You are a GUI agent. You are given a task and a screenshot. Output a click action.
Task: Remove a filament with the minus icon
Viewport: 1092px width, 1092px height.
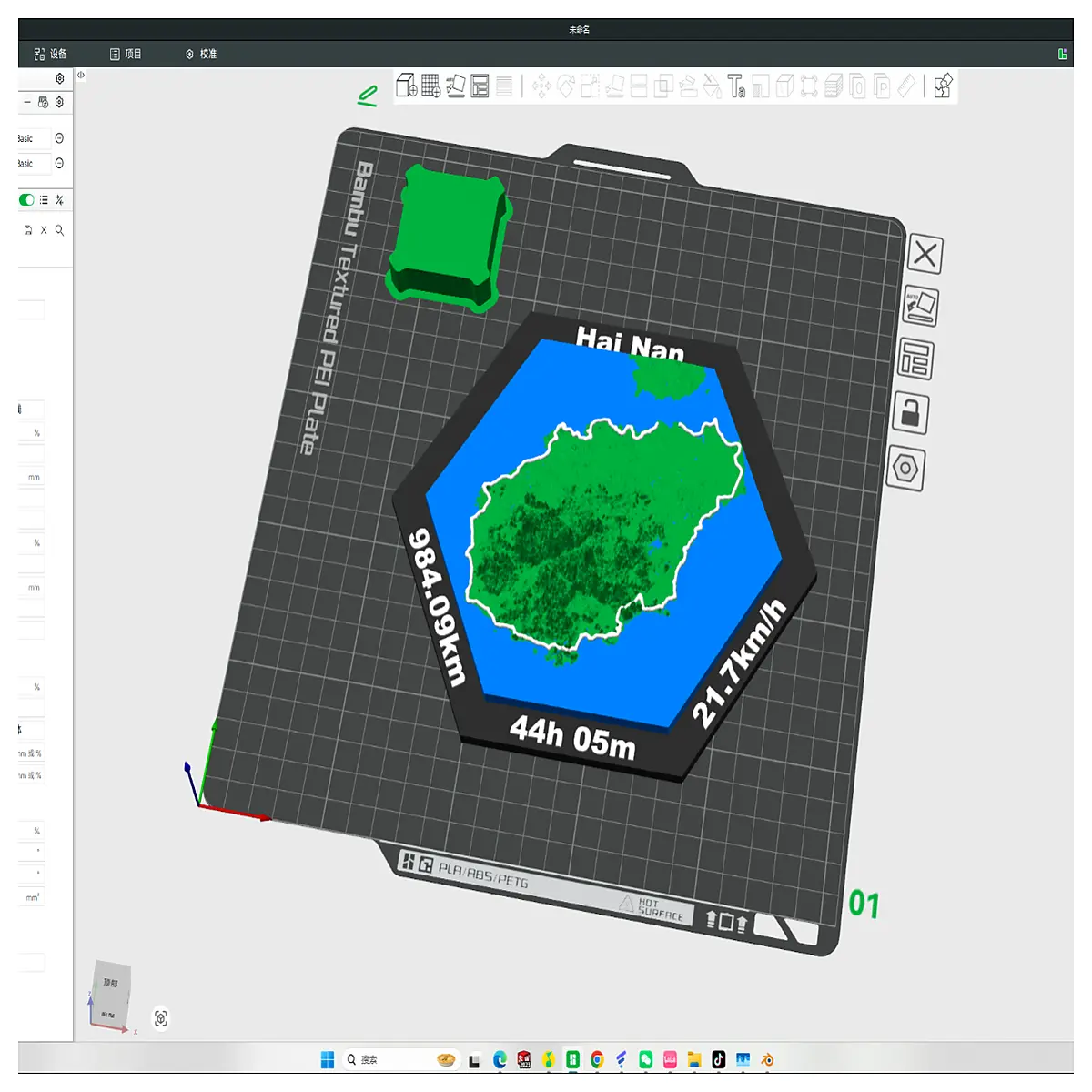[27, 102]
